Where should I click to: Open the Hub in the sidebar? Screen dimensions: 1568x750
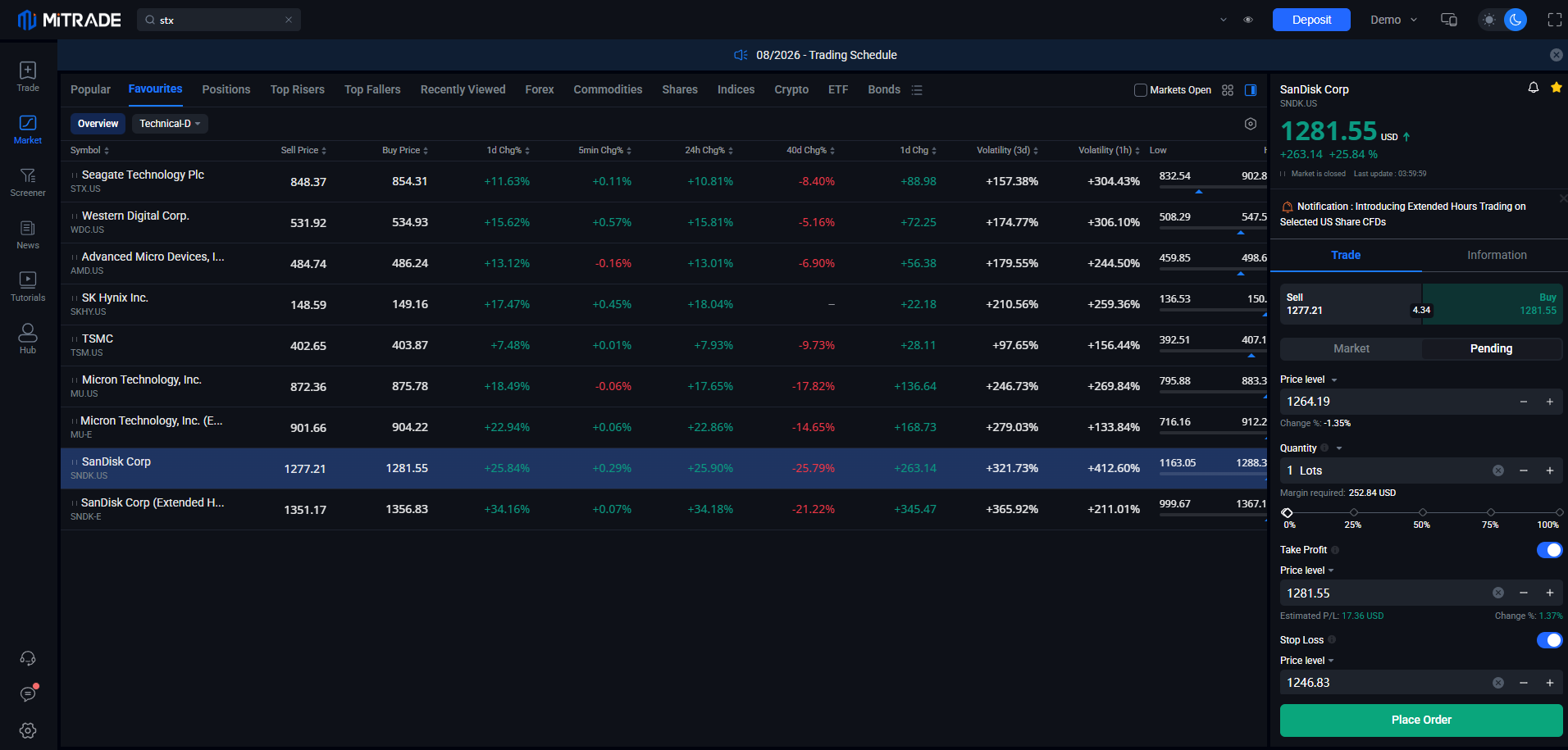click(28, 339)
